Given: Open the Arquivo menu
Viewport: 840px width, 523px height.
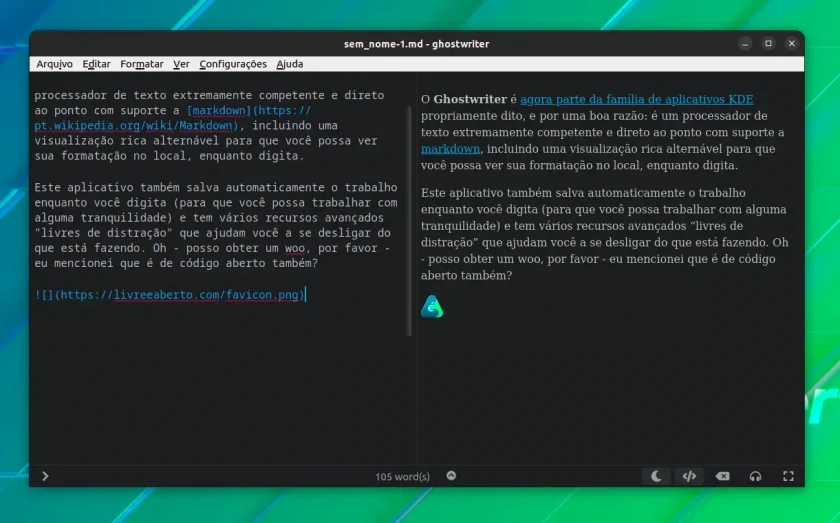Looking at the screenshot, I should [54, 64].
